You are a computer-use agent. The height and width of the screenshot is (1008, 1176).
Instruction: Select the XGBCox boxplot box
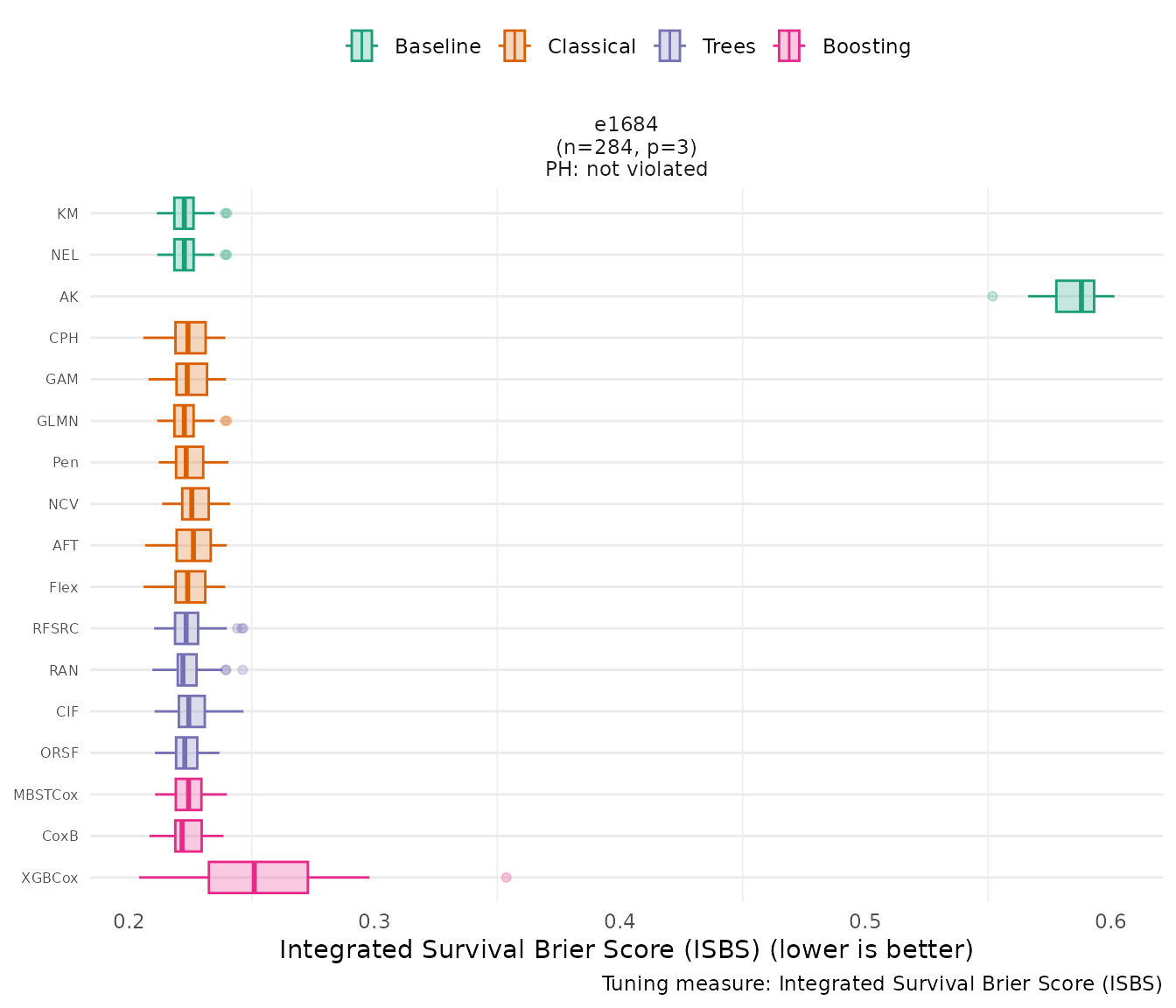click(258, 877)
